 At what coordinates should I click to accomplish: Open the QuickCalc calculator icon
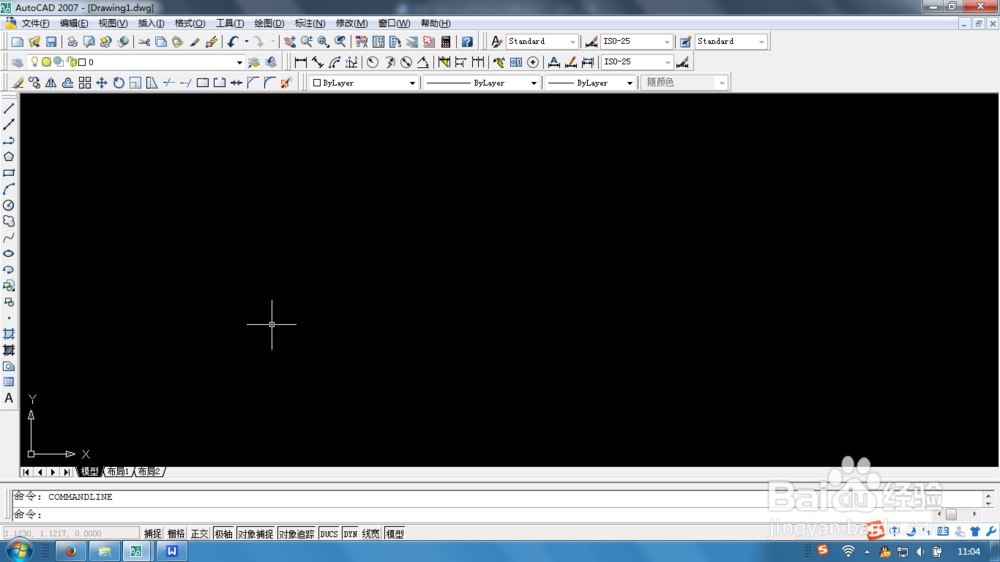pos(446,41)
